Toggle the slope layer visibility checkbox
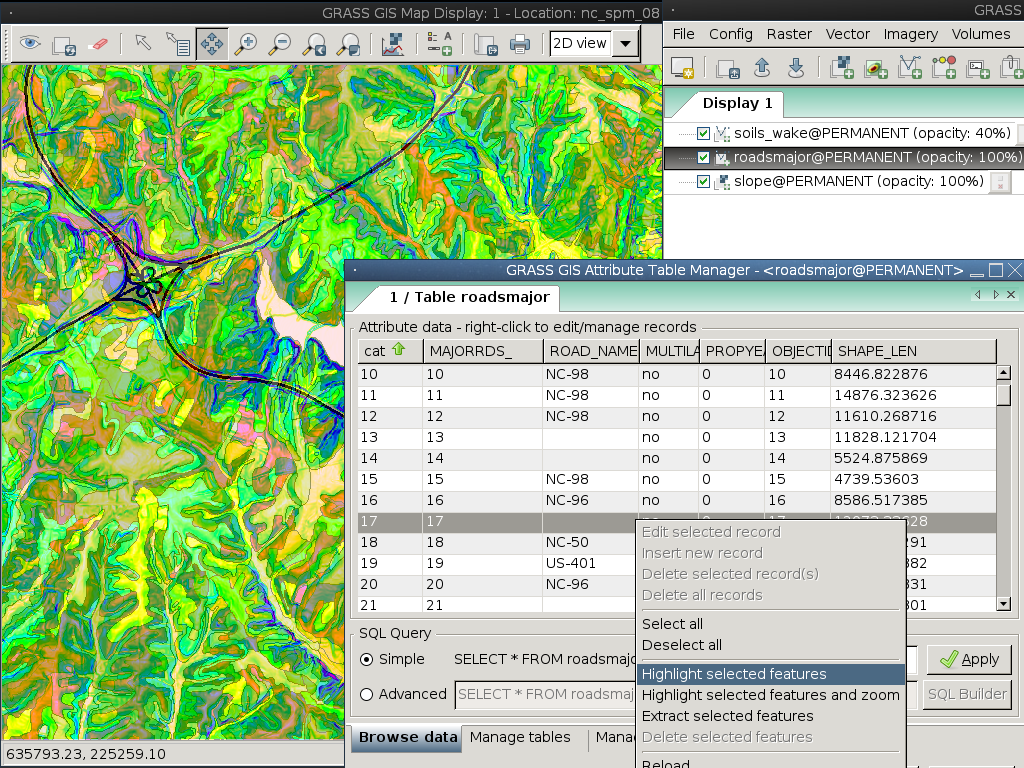 click(x=703, y=182)
